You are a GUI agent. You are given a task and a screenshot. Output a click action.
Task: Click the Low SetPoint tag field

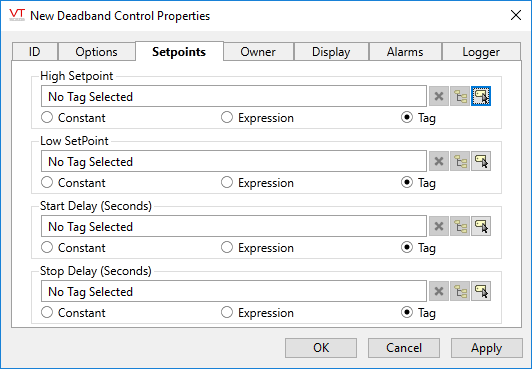point(234,161)
